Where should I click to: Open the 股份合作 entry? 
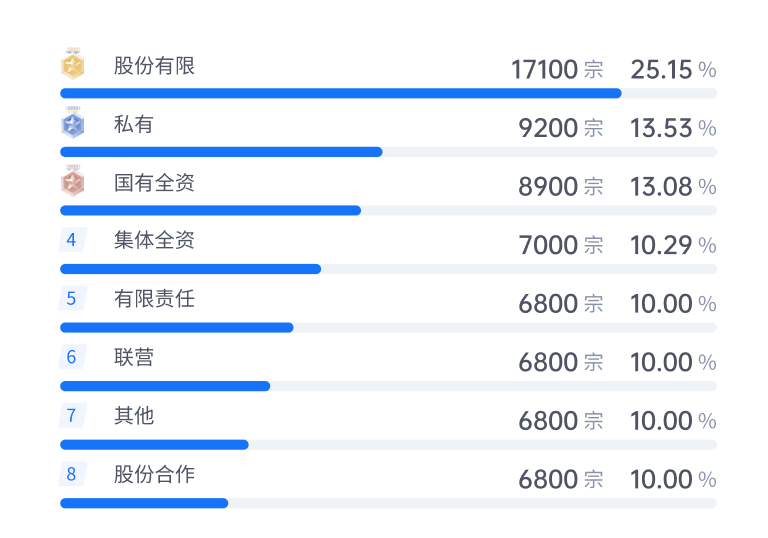click(154, 474)
